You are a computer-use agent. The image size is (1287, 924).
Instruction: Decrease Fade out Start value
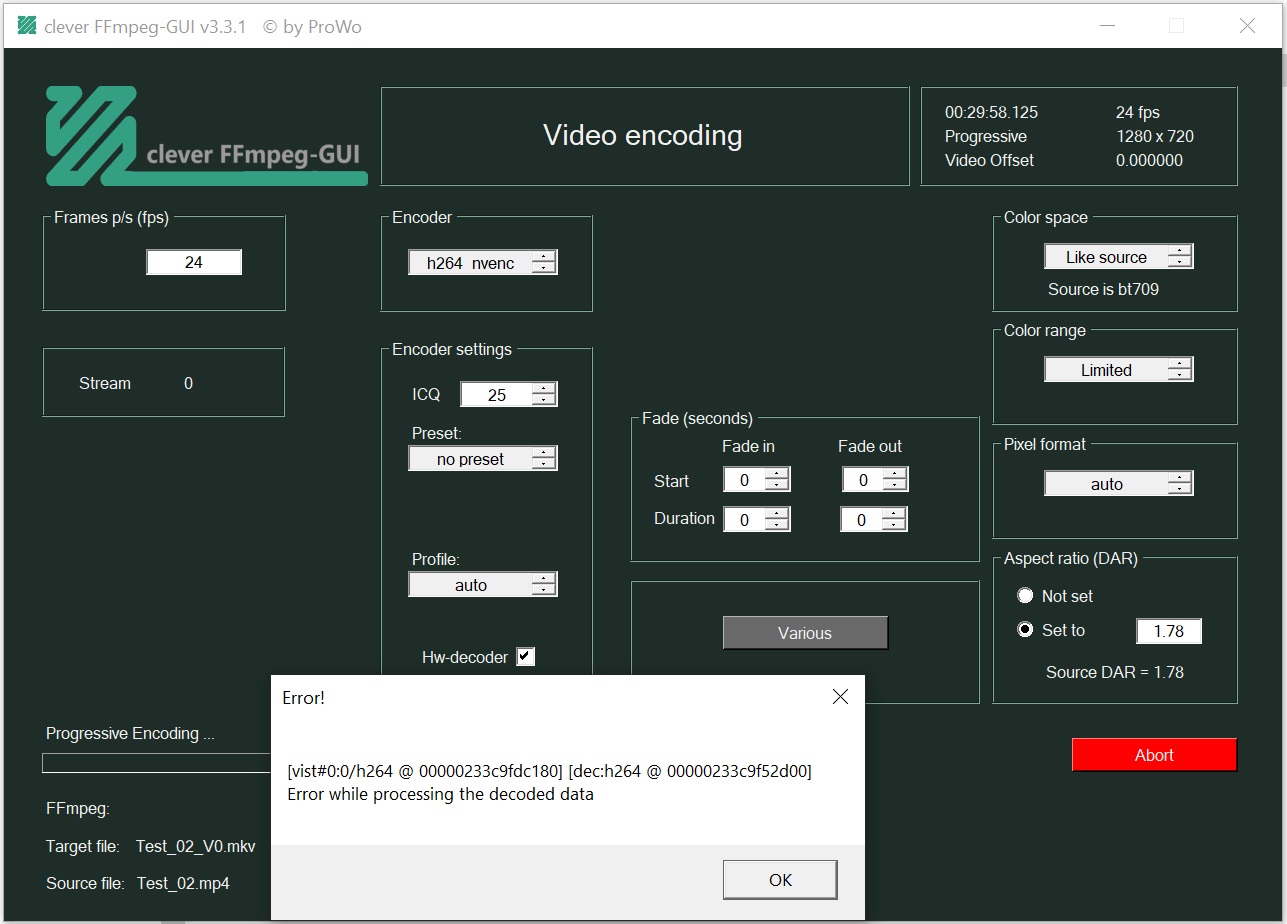pos(894,486)
